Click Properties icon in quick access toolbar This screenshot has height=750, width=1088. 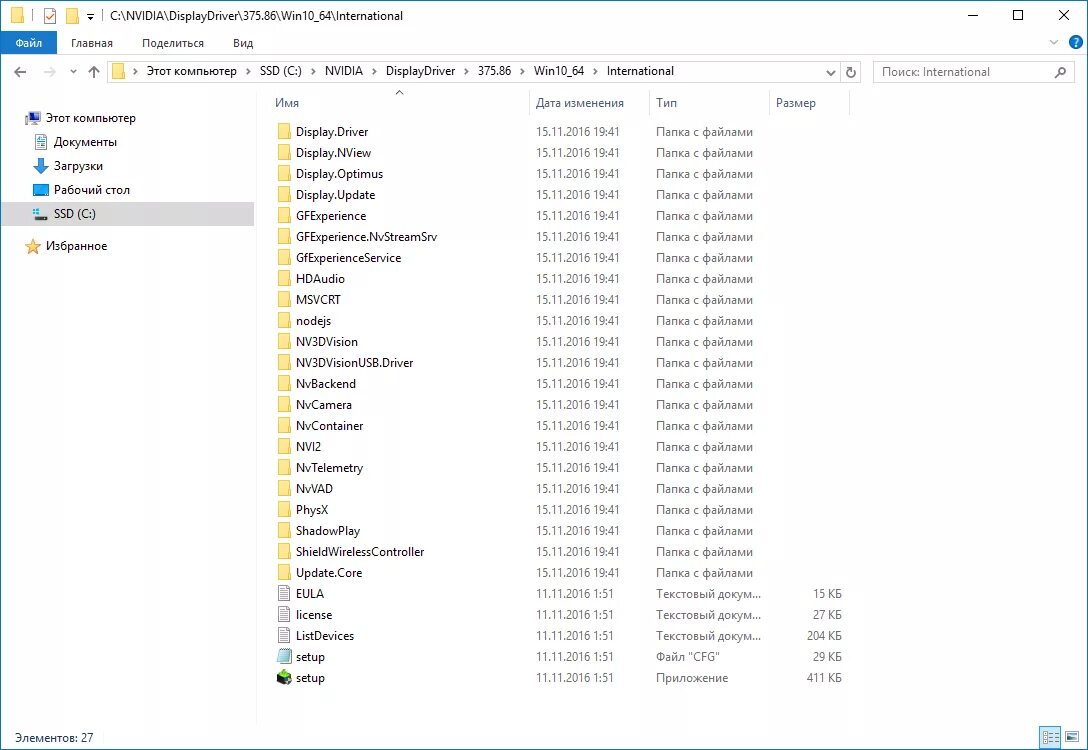49,15
